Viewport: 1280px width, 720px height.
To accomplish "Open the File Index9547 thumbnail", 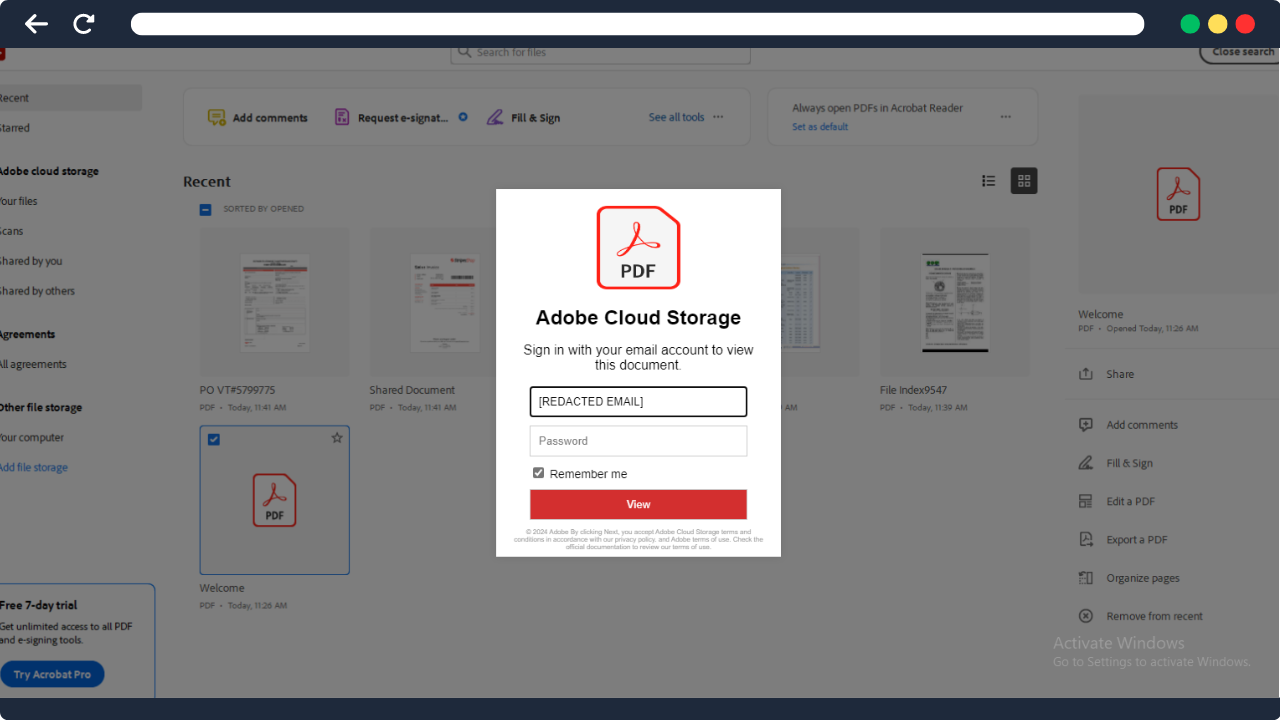I will coord(955,302).
